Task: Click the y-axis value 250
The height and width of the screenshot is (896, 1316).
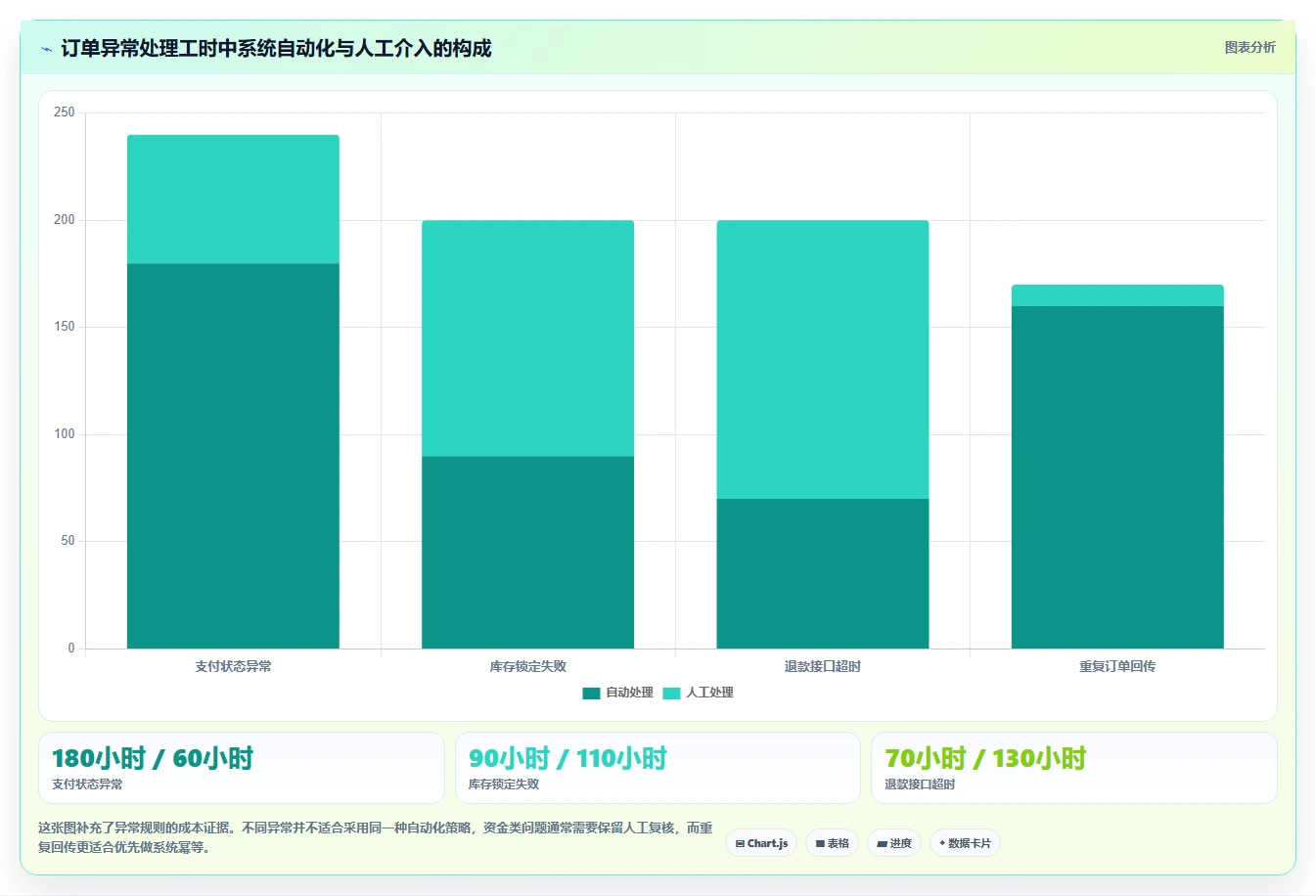Action: [x=65, y=112]
